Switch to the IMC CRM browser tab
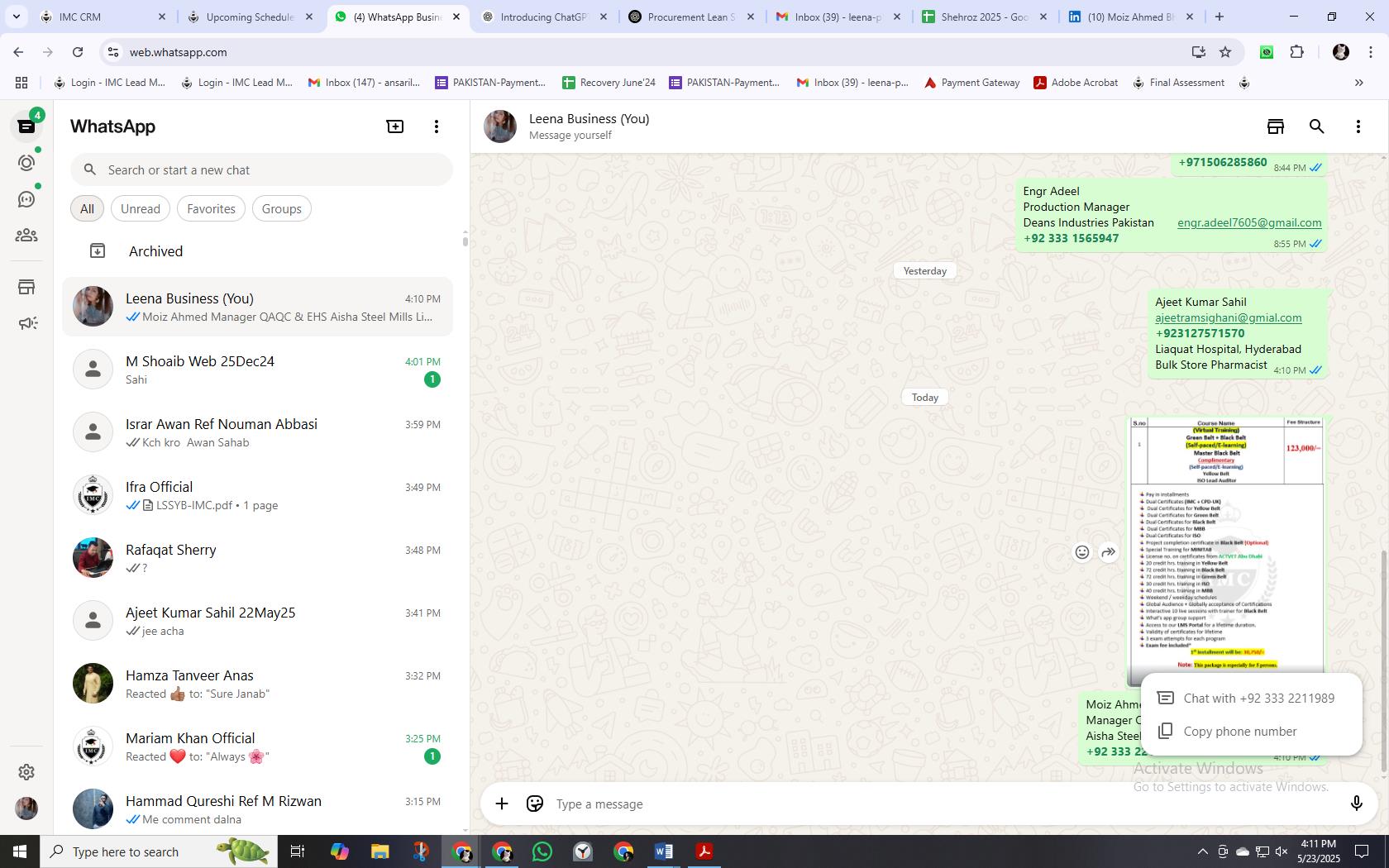 (103, 17)
